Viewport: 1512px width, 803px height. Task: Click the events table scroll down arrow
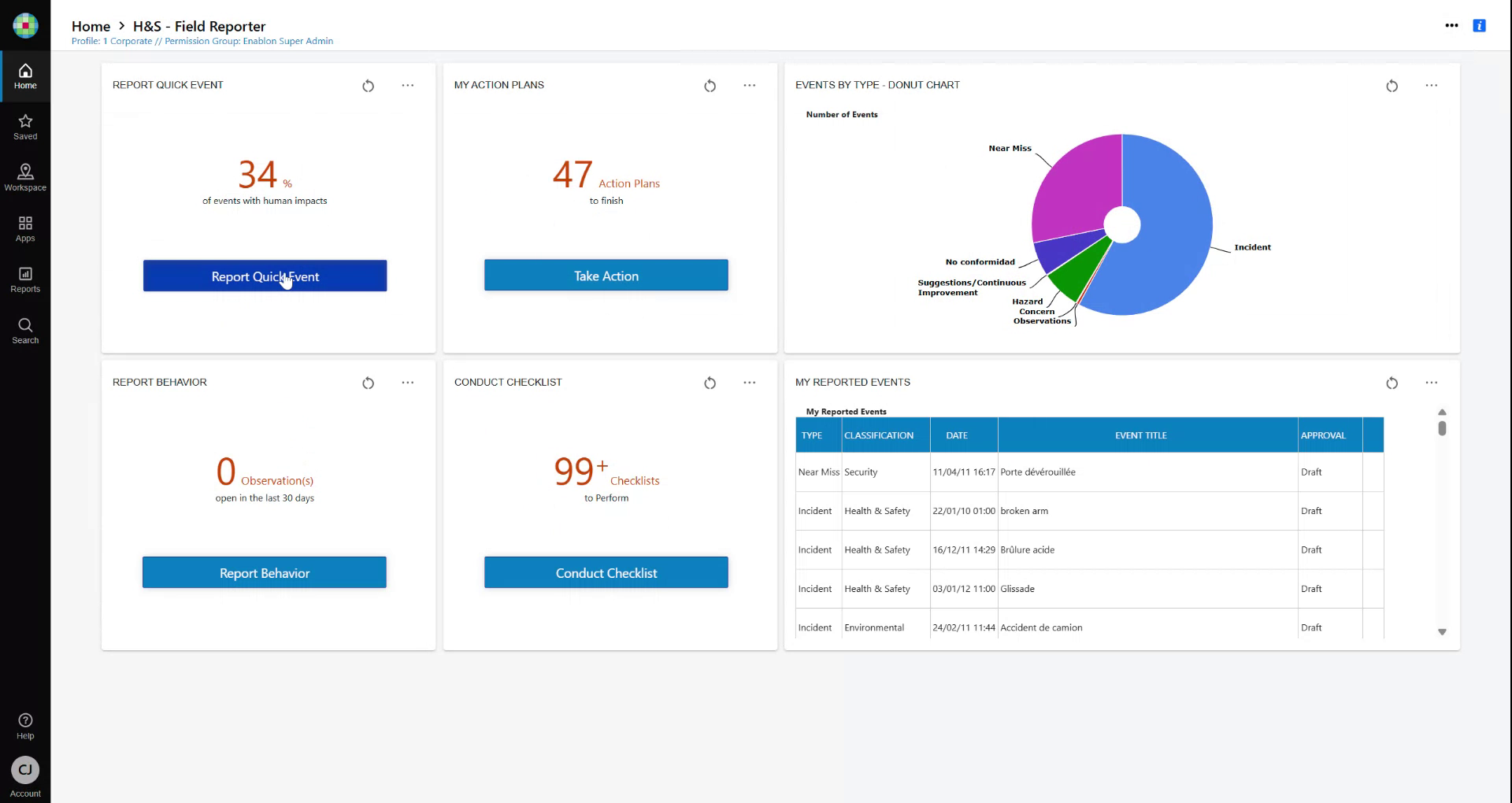coord(1442,631)
